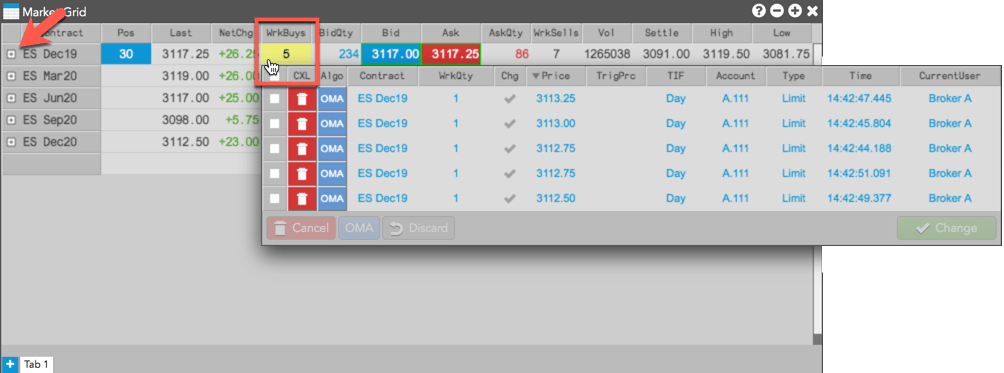Click account A.111 of the 3113.00 order
This screenshot has height=373, width=1004.
click(735, 123)
